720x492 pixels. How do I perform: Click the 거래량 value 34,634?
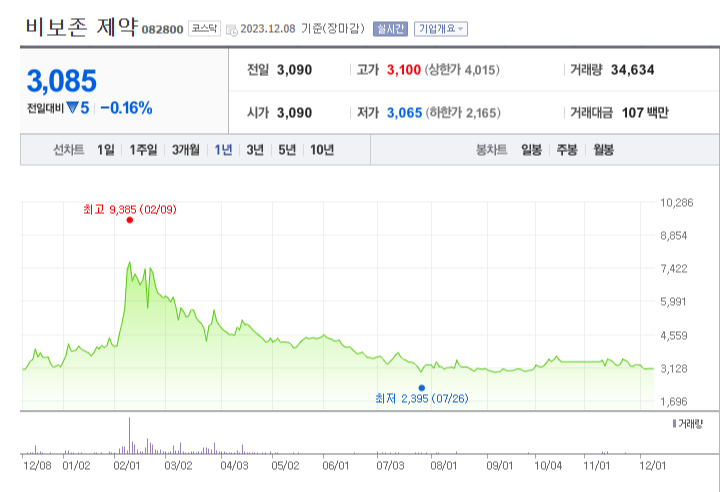click(632, 70)
